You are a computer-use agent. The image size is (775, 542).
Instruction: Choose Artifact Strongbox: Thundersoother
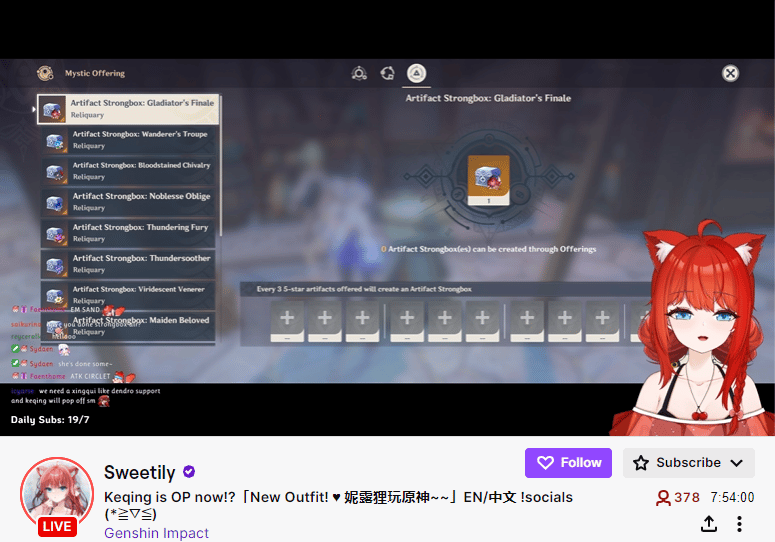[x=128, y=264]
